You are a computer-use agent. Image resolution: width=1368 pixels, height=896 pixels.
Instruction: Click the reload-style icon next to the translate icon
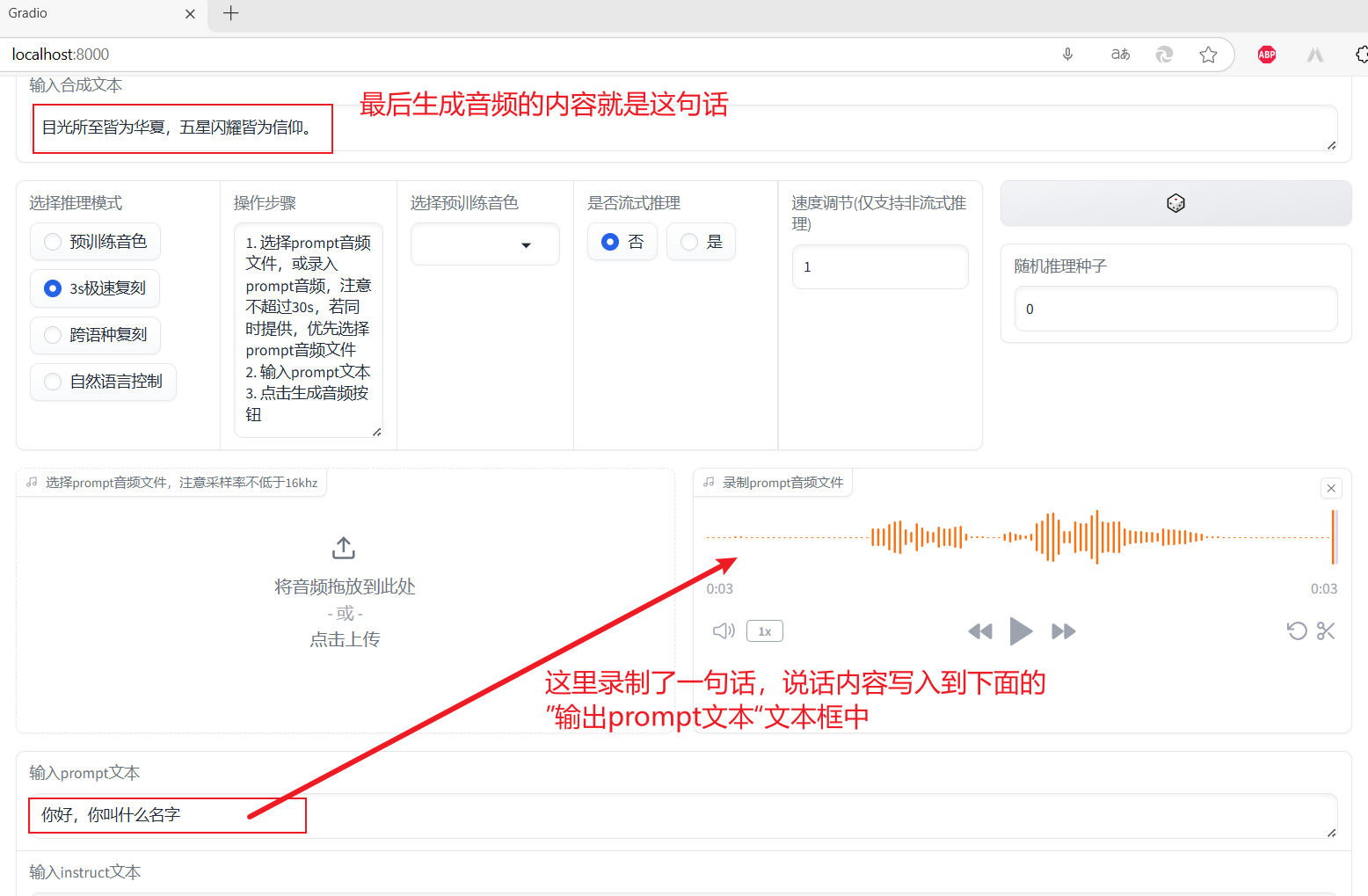pos(1164,55)
